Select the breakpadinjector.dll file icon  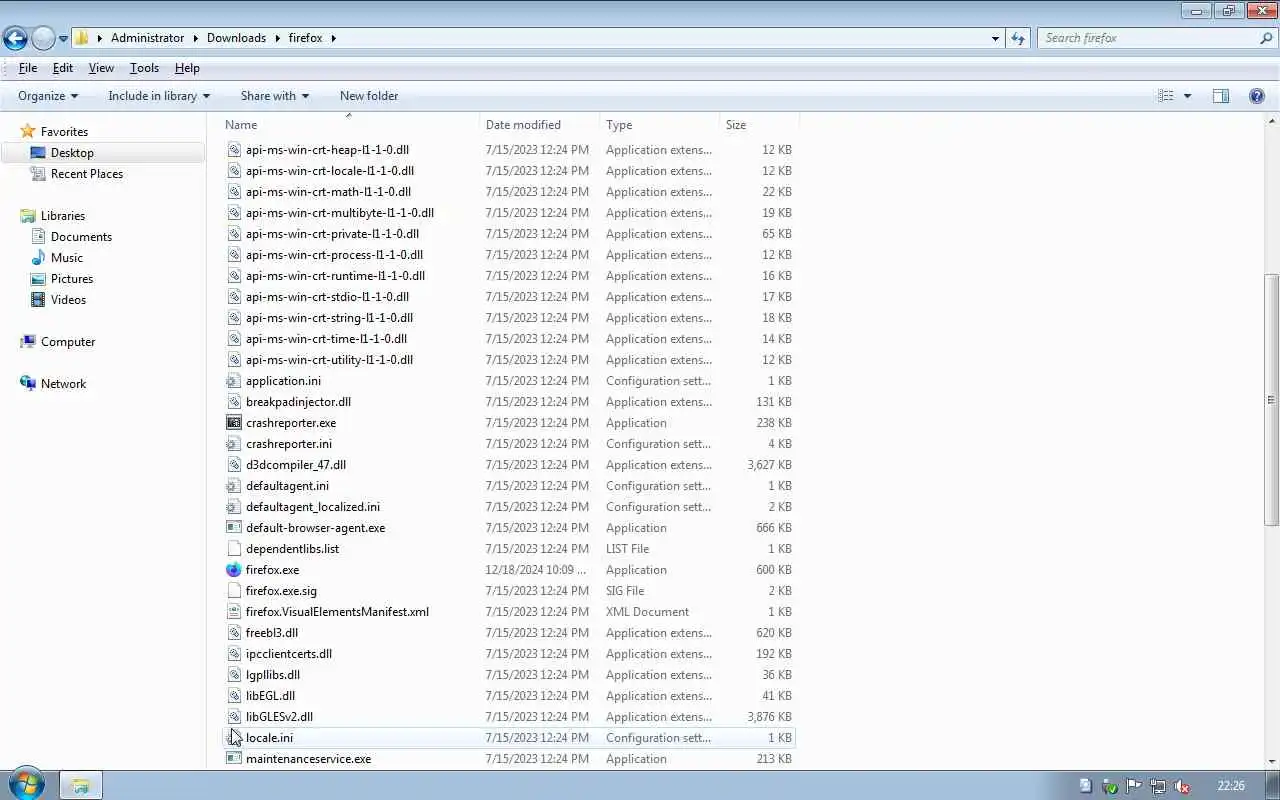click(x=234, y=402)
